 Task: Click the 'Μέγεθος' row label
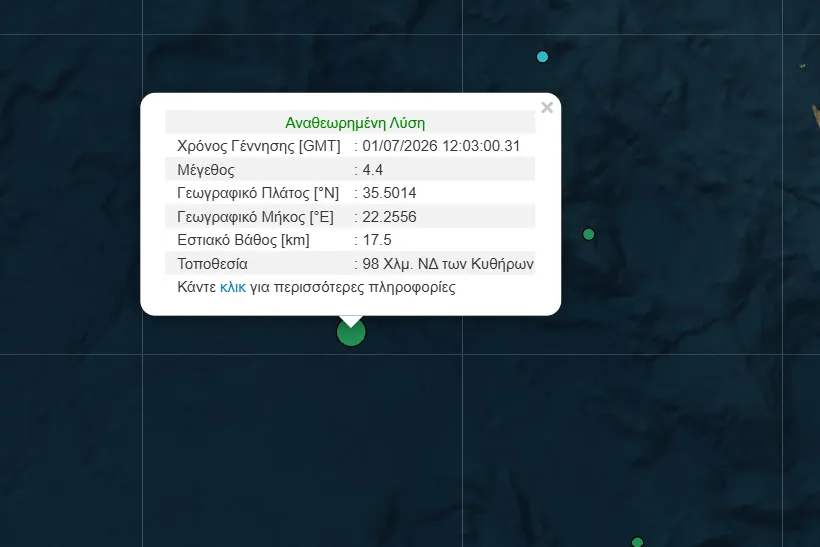[206, 170]
